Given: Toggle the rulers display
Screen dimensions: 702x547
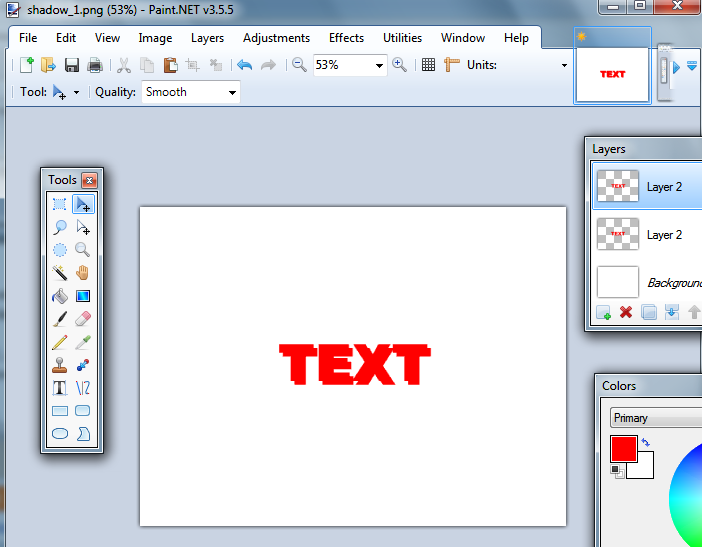Looking at the screenshot, I should [451, 65].
